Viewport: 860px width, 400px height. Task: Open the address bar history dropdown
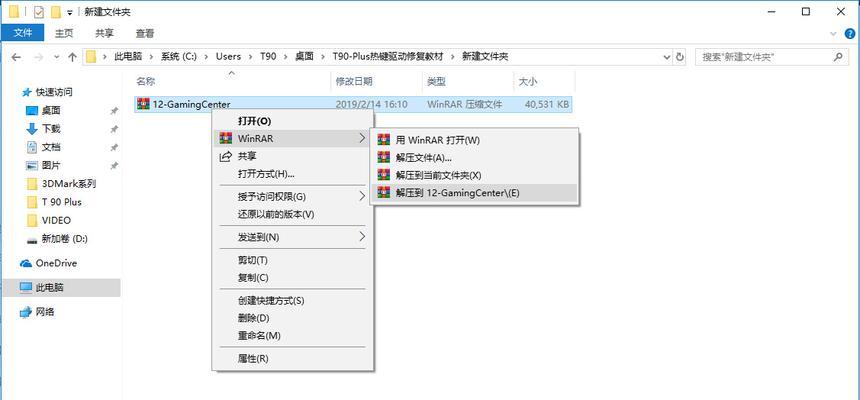pos(666,57)
